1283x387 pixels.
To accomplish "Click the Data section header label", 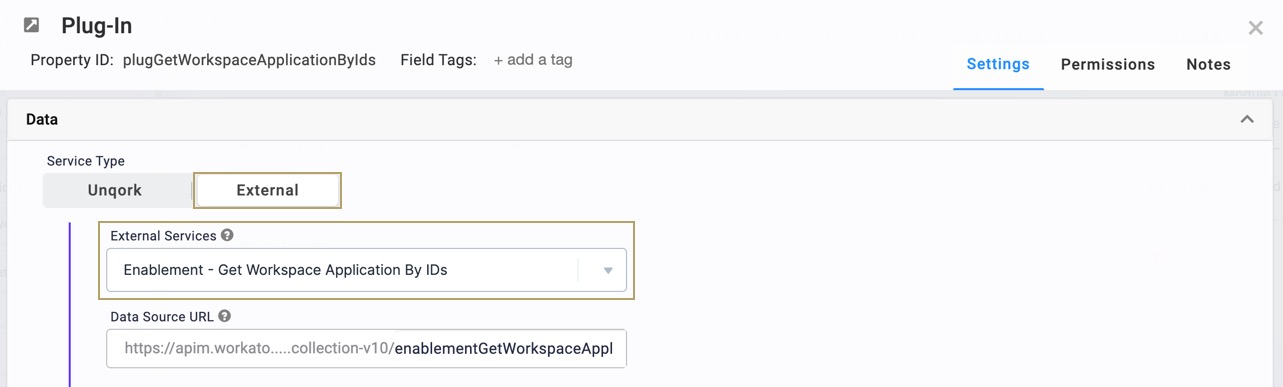I will 42,119.
